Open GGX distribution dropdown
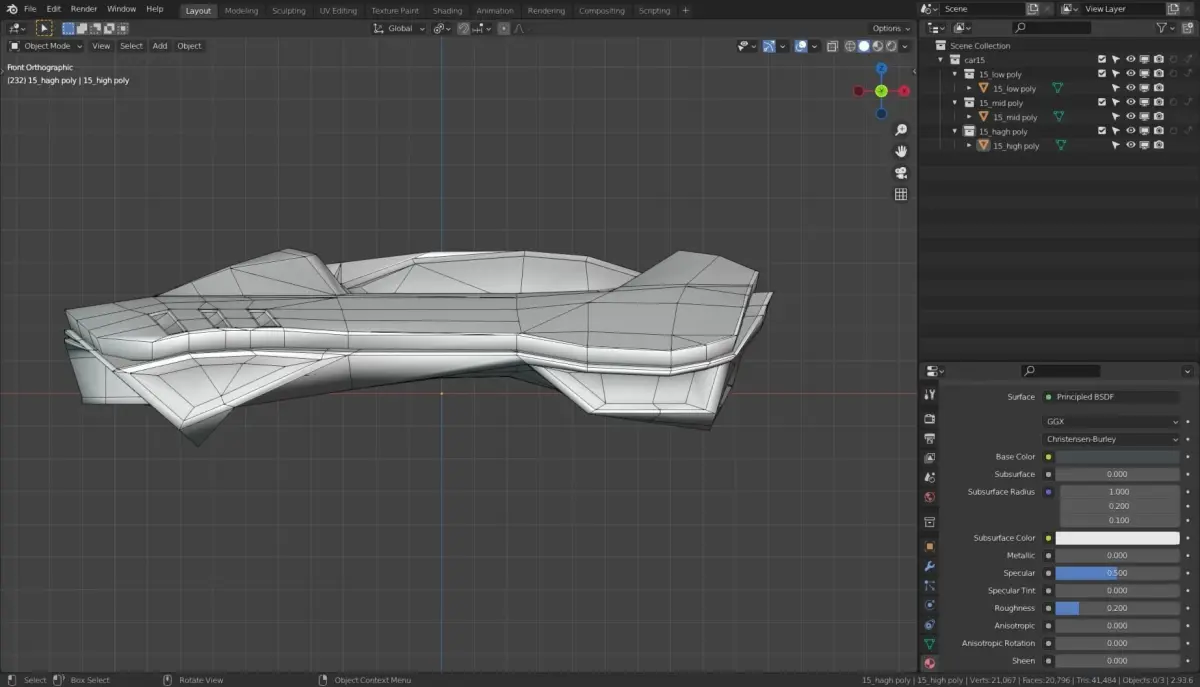 click(x=1112, y=422)
